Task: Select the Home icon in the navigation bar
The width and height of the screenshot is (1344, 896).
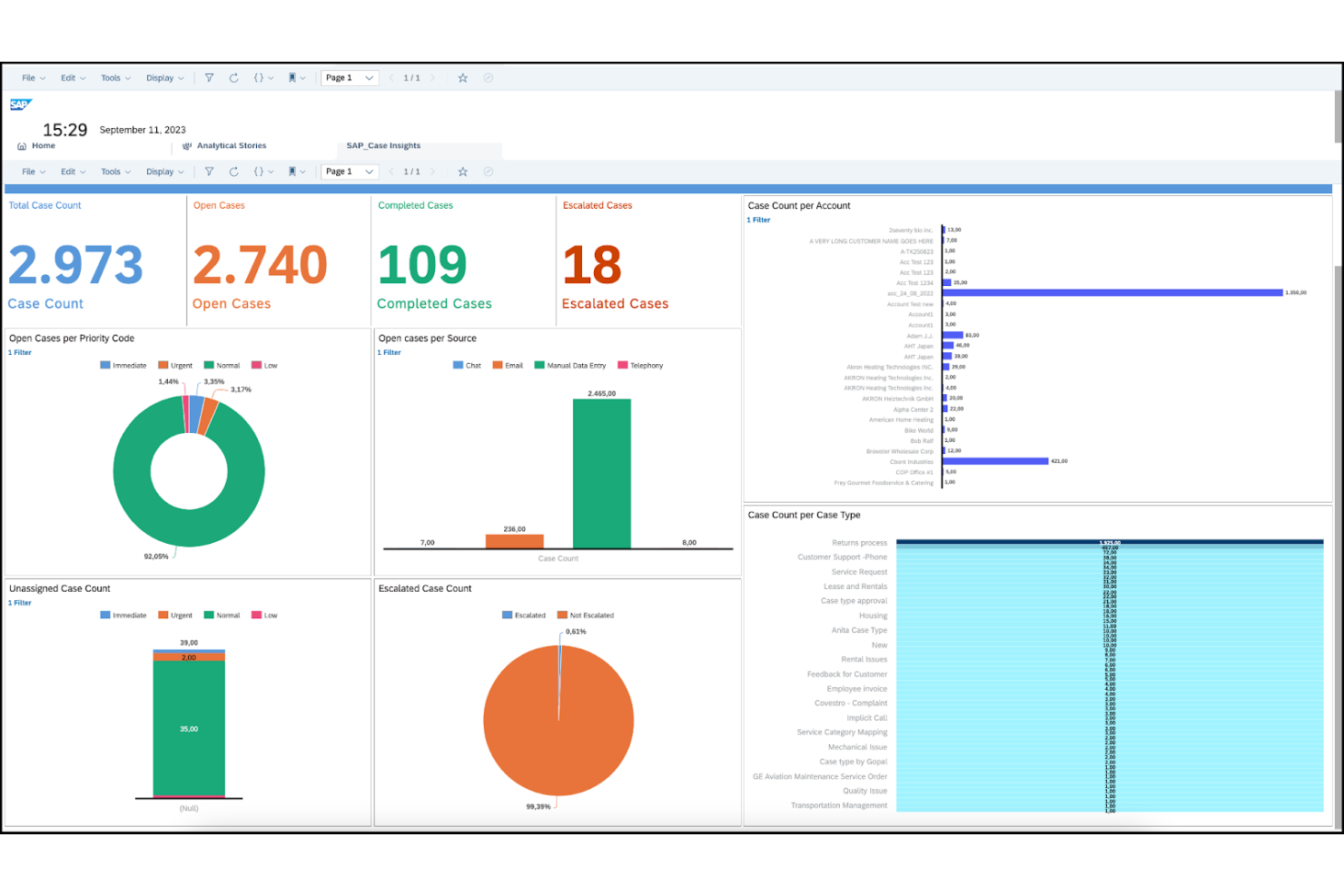Action: pyautogui.click(x=25, y=145)
